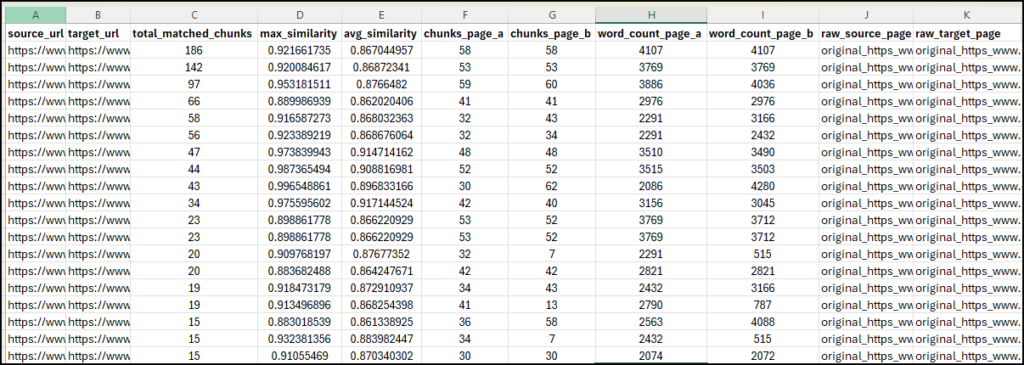Select max_similarity cell 0.920084617
The height and width of the screenshot is (365, 1024).
coord(299,67)
